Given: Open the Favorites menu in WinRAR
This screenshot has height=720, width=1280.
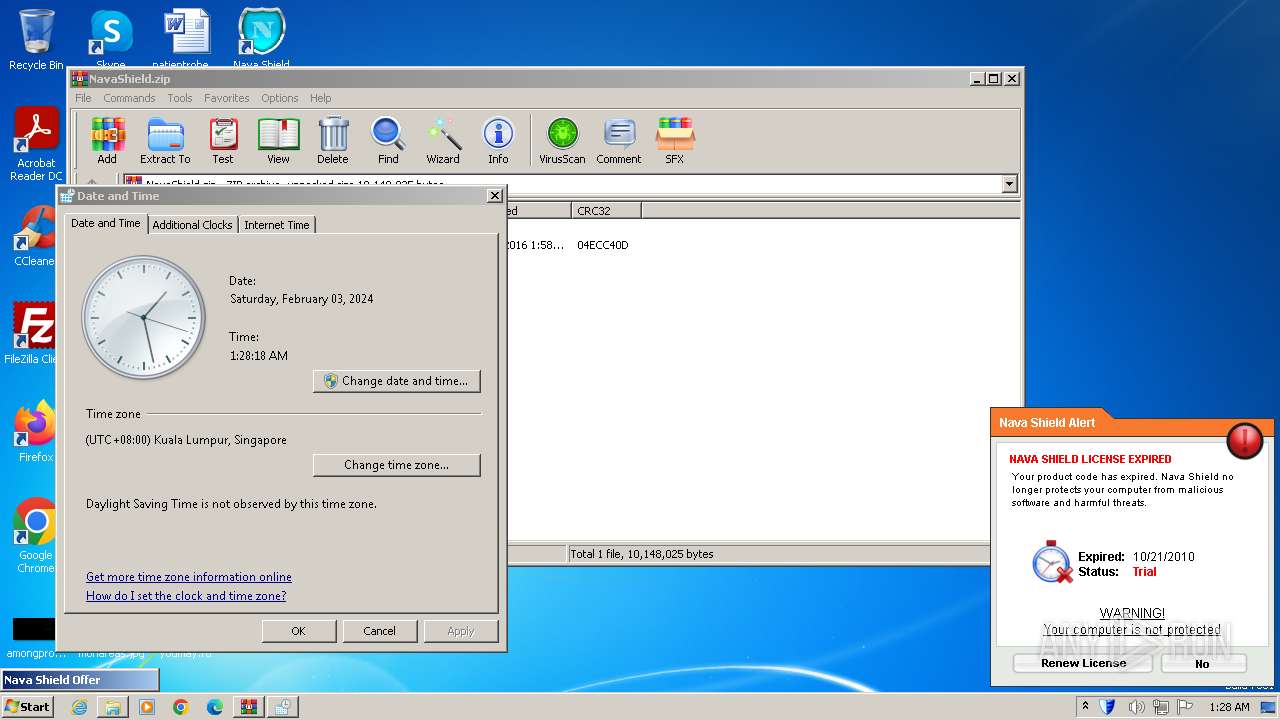Looking at the screenshot, I should 227,98.
